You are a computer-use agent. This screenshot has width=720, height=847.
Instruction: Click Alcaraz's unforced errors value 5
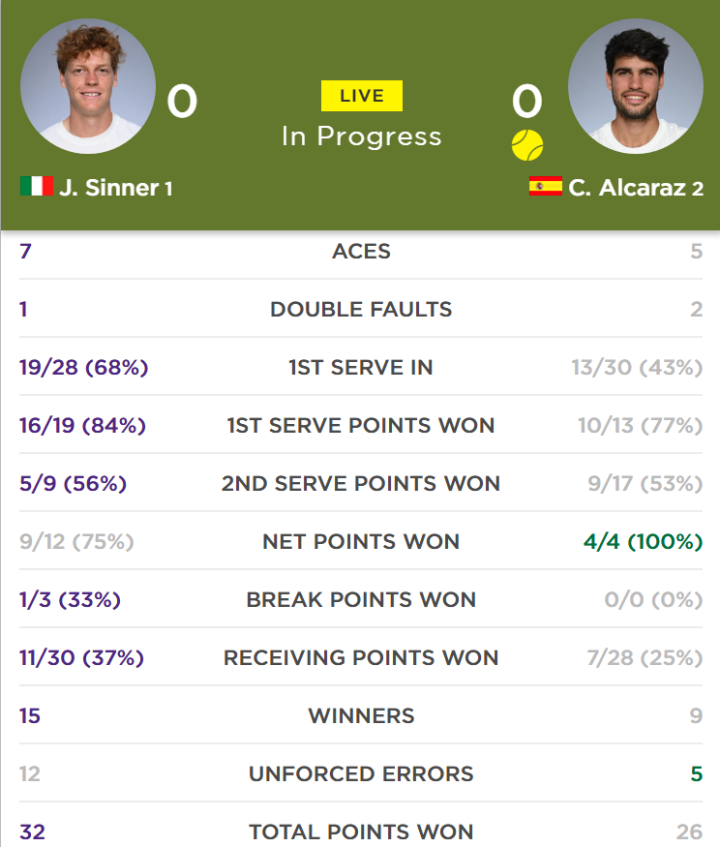click(x=697, y=774)
